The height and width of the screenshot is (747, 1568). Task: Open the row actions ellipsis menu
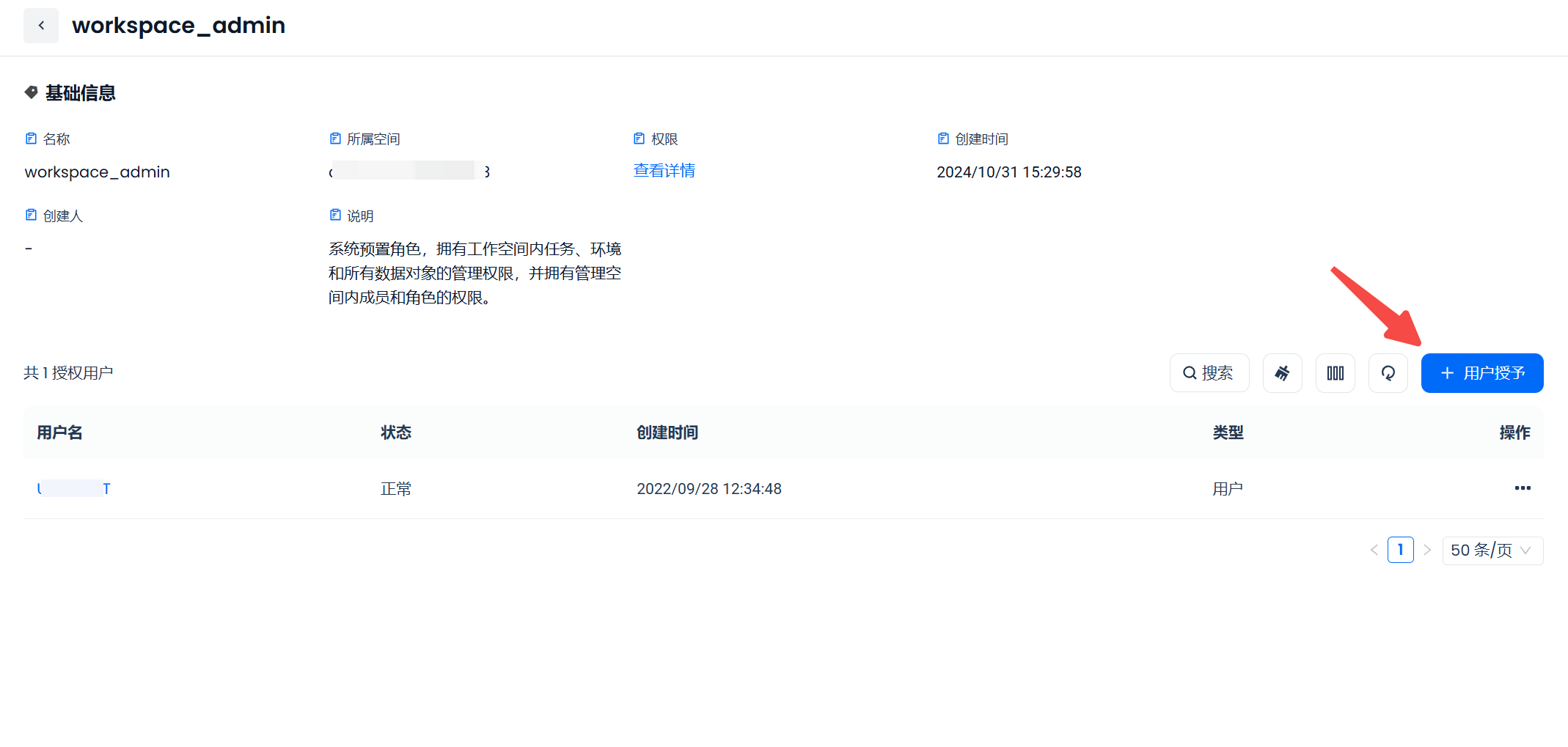[1523, 488]
